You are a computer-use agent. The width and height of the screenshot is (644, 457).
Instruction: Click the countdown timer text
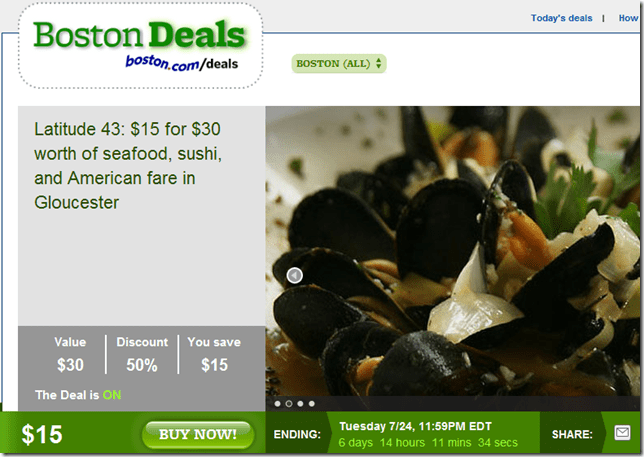428,443
